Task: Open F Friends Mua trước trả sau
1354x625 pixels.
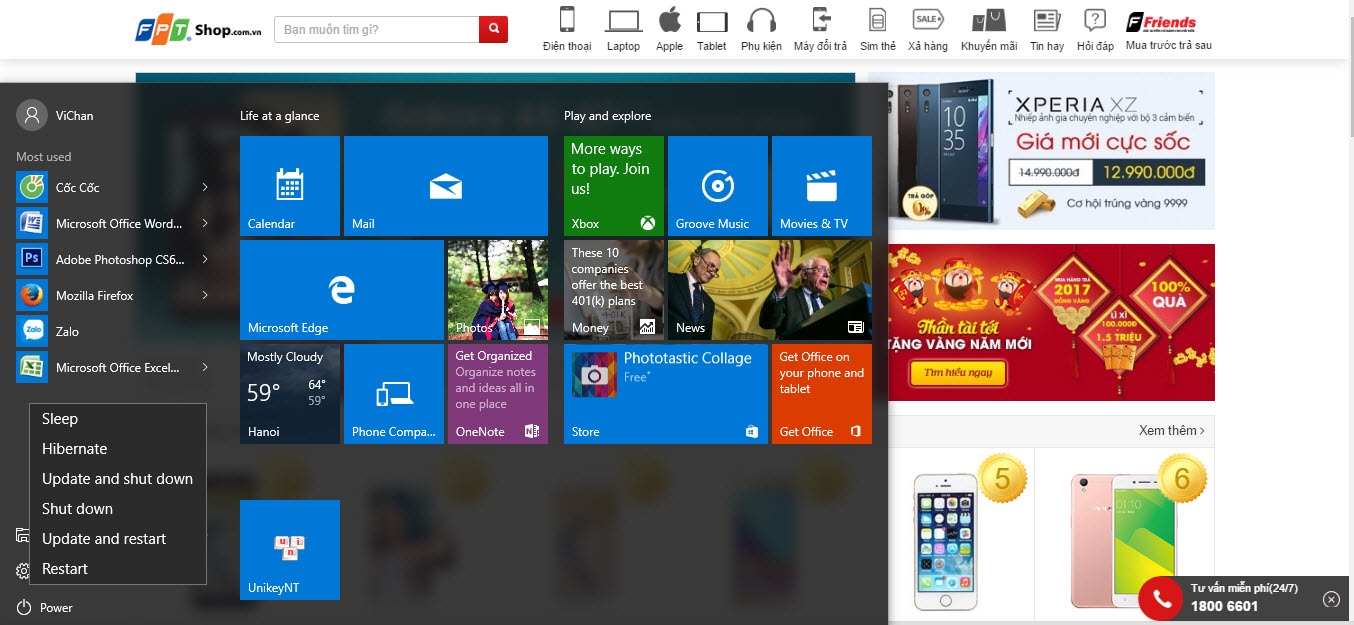Action: (x=1168, y=29)
